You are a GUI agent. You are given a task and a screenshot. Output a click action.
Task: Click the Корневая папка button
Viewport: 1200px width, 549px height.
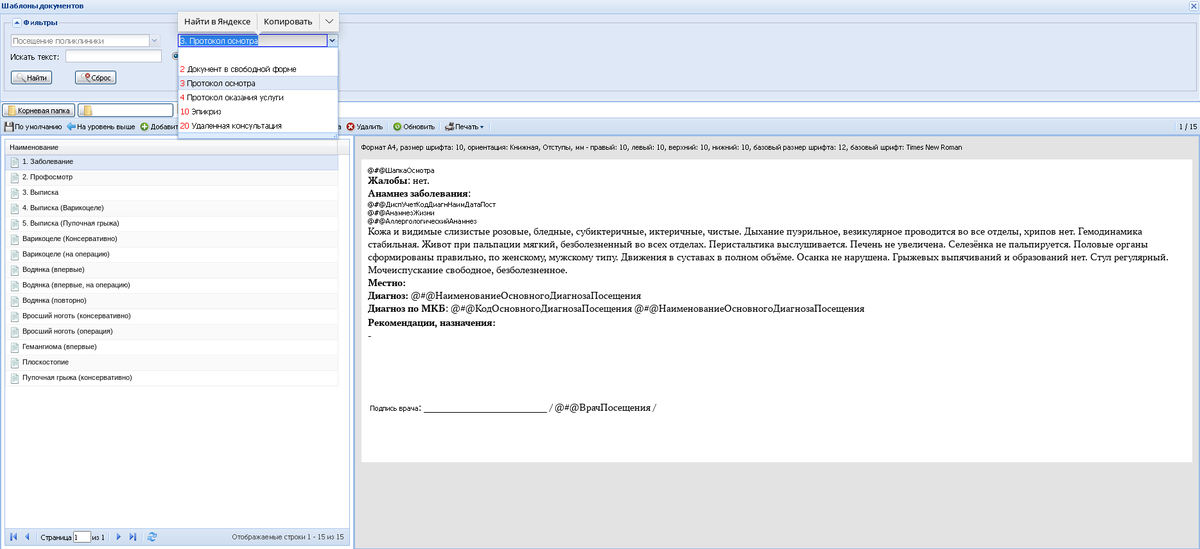point(39,111)
